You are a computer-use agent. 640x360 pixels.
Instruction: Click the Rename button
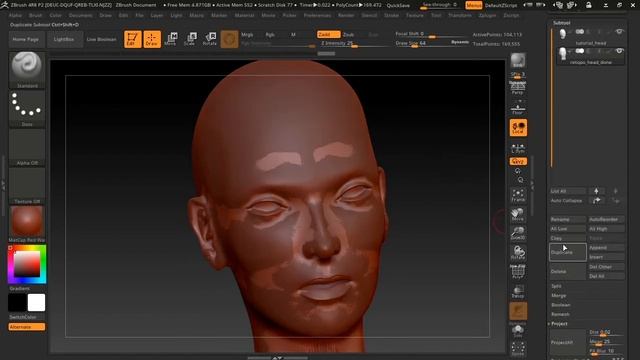pyautogui.click(x=568, y=220)
